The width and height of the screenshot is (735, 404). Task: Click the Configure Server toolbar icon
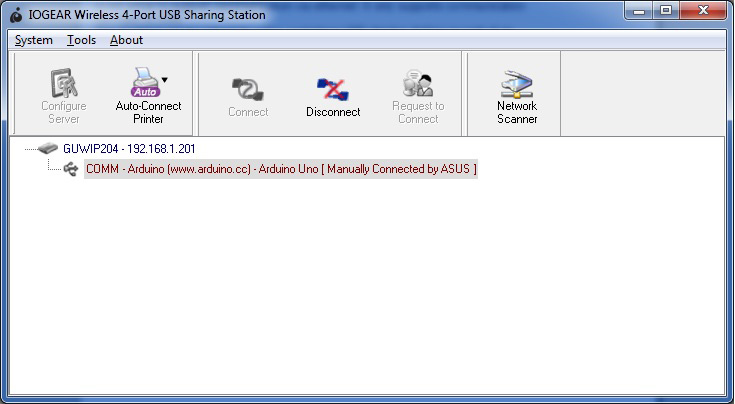(x=64, y=83)
